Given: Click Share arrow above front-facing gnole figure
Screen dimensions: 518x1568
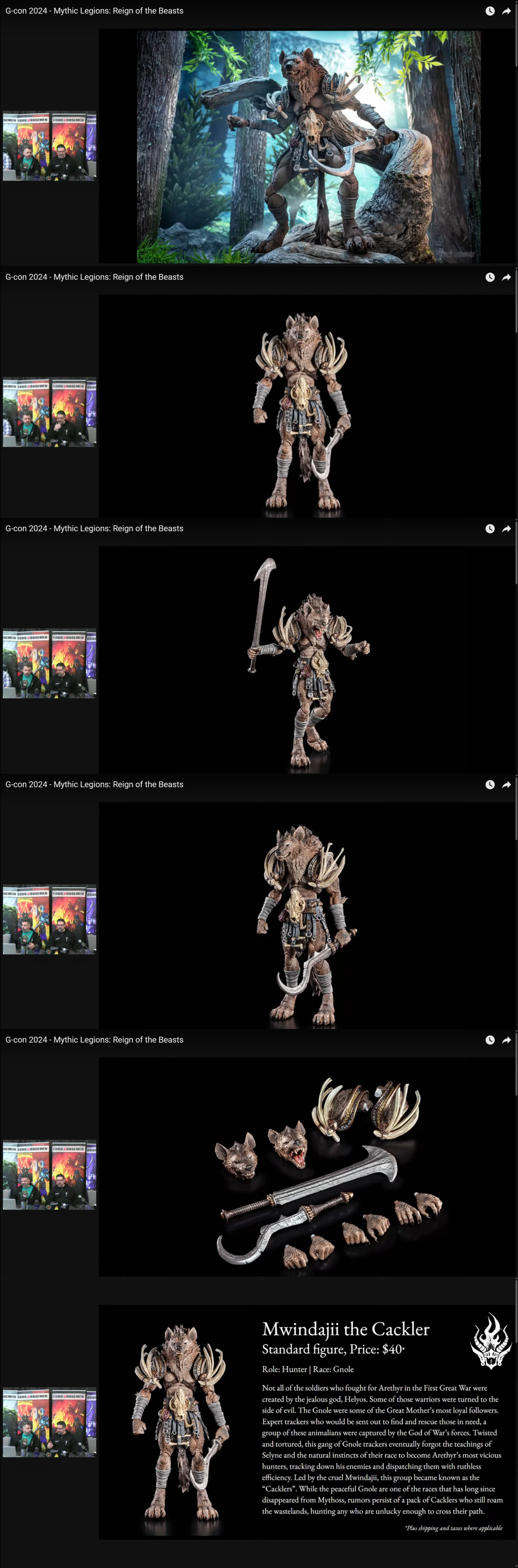Looking at the screenshot, I should 507,277.
